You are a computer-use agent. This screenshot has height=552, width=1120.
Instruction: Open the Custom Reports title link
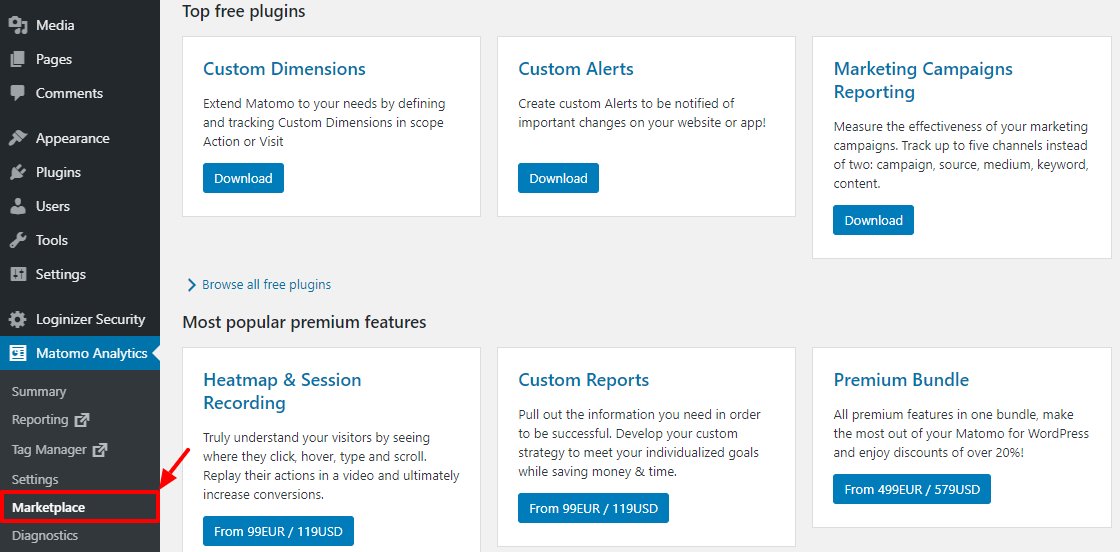pos(584,380)
